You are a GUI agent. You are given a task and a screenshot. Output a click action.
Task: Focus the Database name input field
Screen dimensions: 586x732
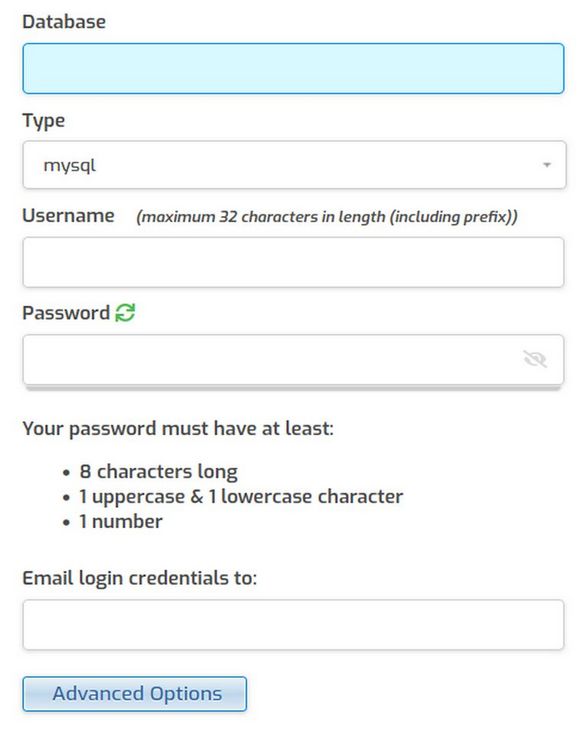click(x=293, y=69)
